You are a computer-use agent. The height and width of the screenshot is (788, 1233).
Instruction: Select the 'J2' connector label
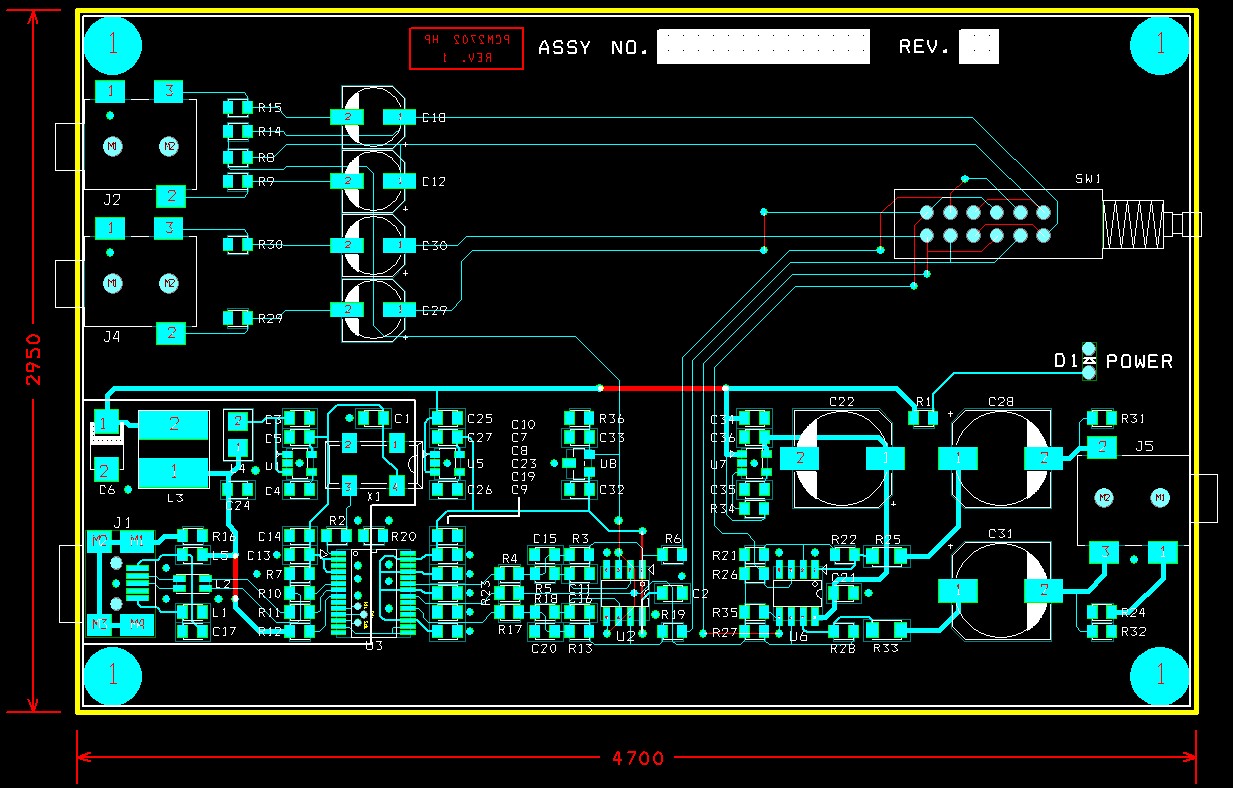(112, 200)
